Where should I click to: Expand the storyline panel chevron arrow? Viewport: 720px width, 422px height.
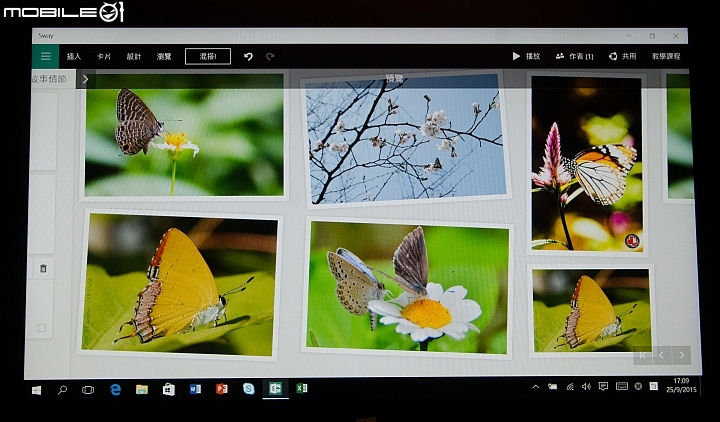(x=85, y=79)
